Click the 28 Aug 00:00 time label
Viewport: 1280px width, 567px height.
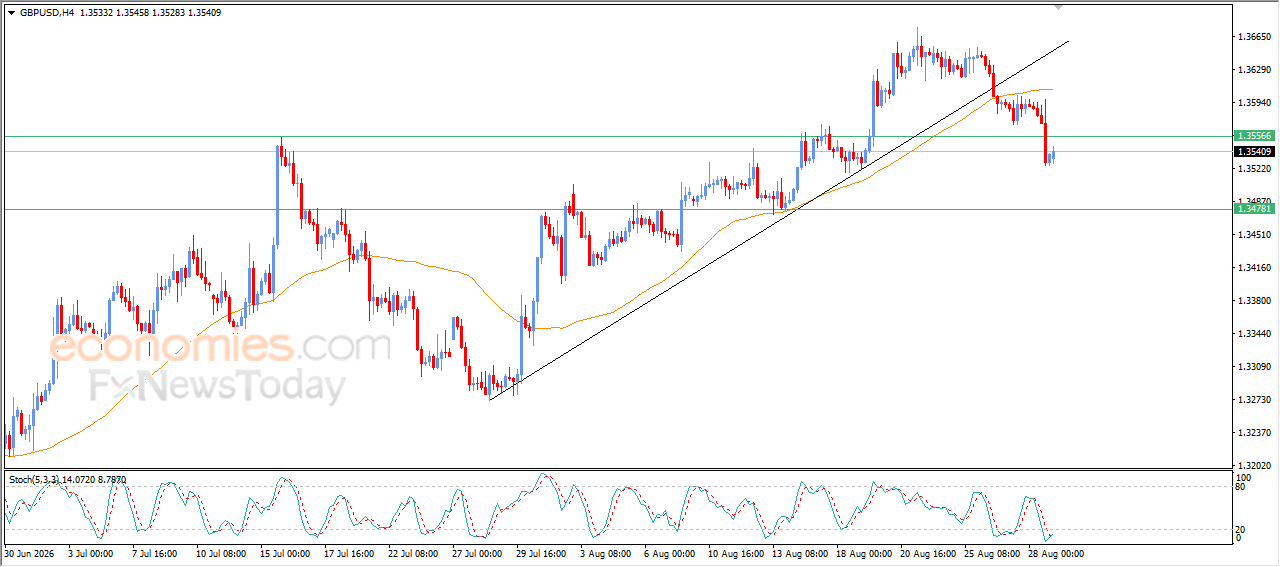click(x=1057, y=553)
